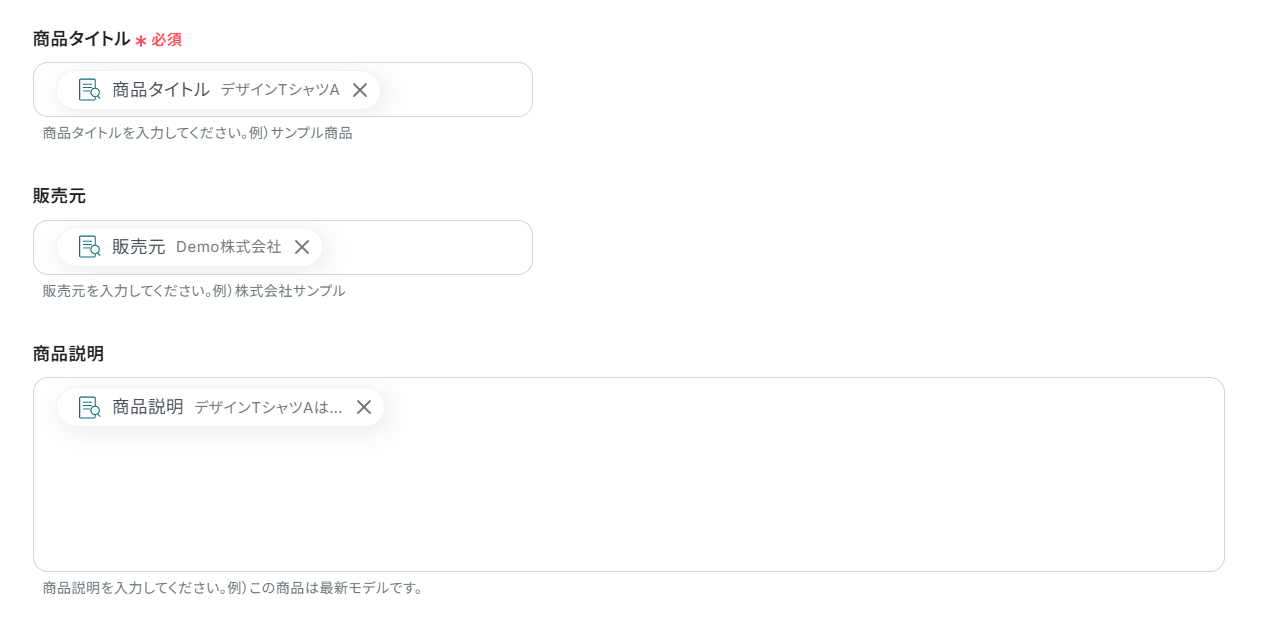Click the hint text mentioning 最新モデル

click(233, 588)
